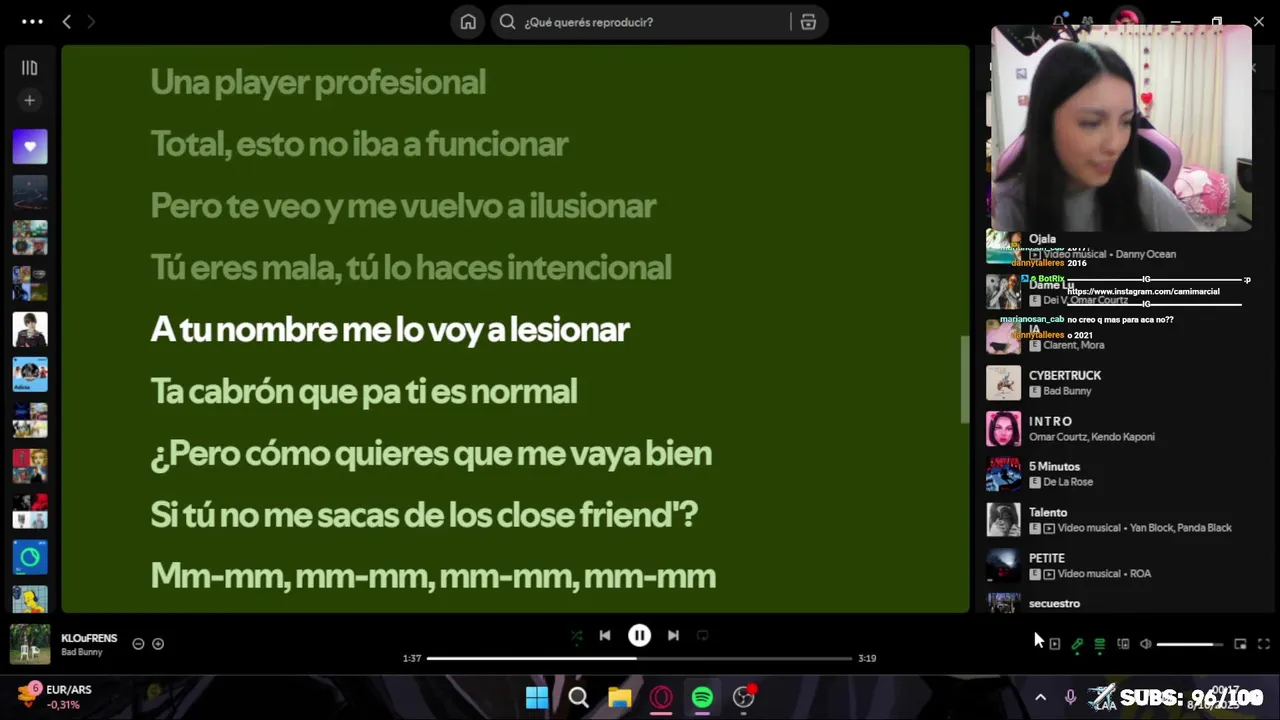This screenshot has height=720, width=1280.
Task: Skip to the previous track
Action: click(605, 635)
